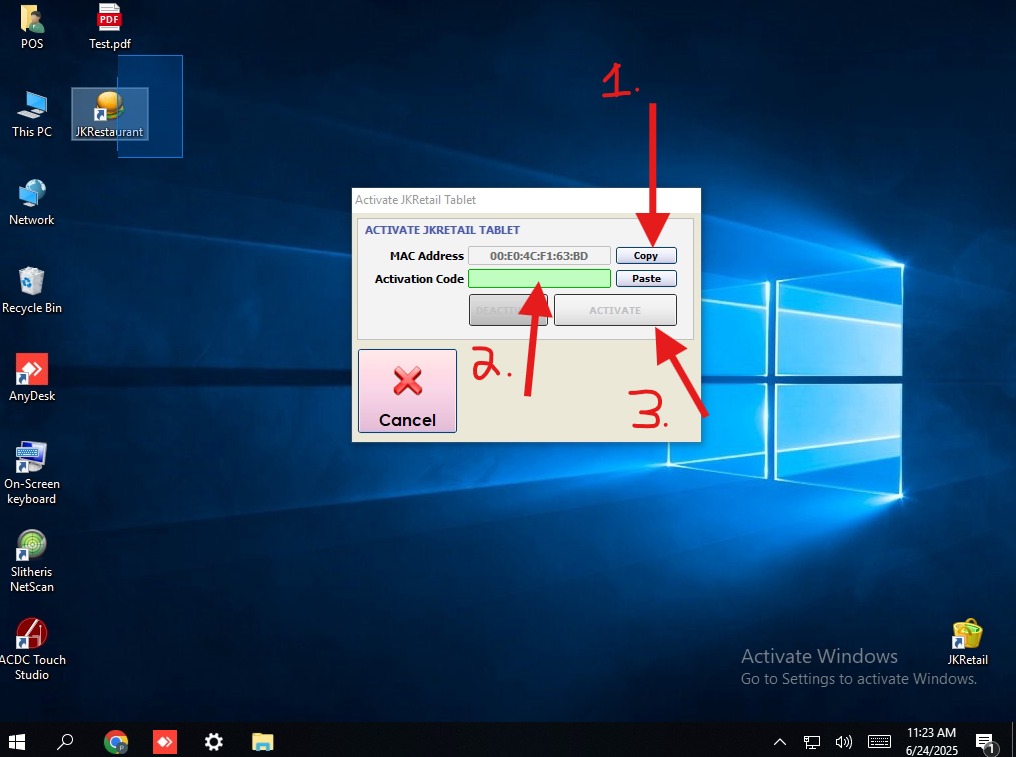Viewport: 1016px width, 757px height.
Task: Click the Activate JKRetail Tablet title bar
Action: click(526, 200)
